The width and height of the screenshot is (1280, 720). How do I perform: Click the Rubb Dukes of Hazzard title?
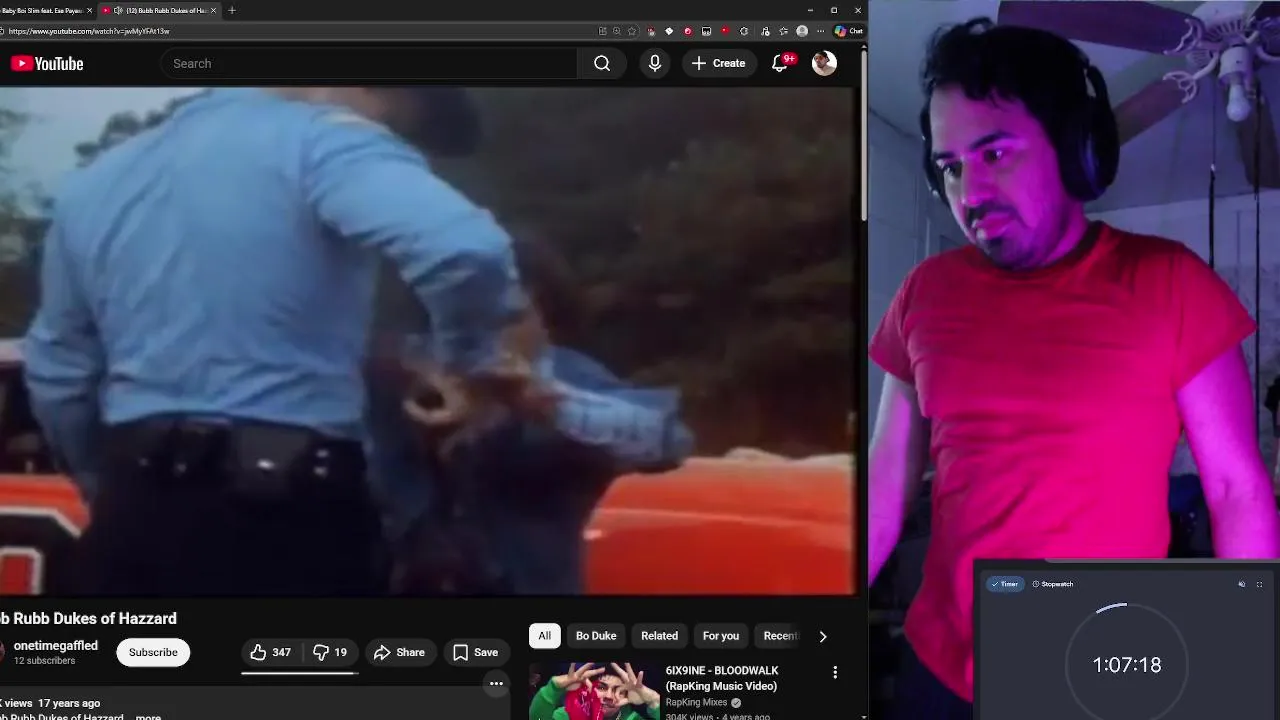tap(88, 618)
